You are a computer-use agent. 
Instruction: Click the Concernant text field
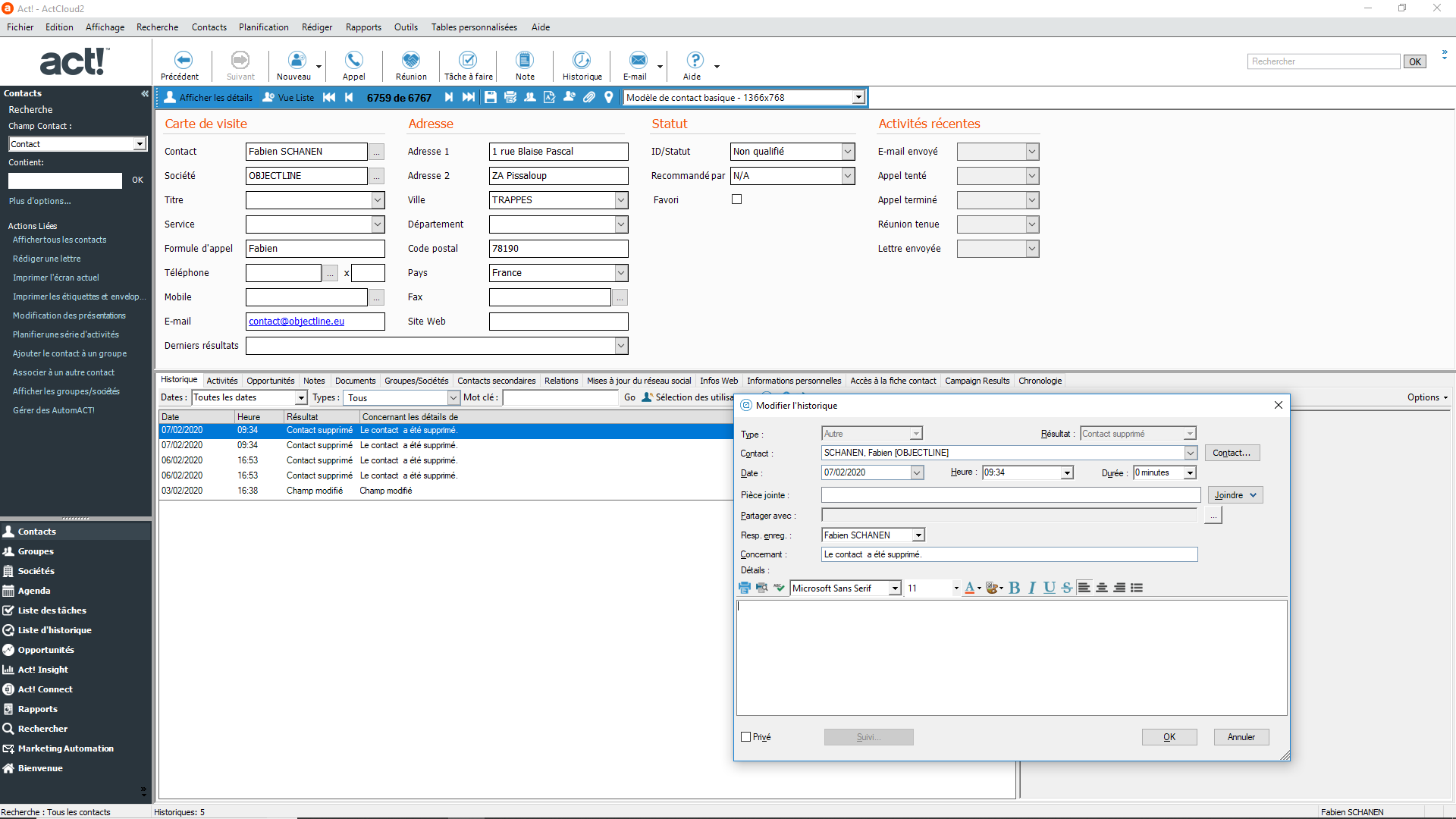pyautogui.click(x=1009, y=554)
